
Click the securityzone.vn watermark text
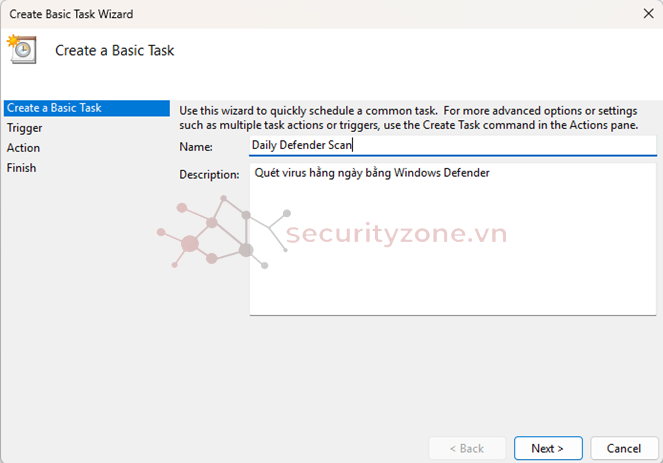(x=397, y=233)
